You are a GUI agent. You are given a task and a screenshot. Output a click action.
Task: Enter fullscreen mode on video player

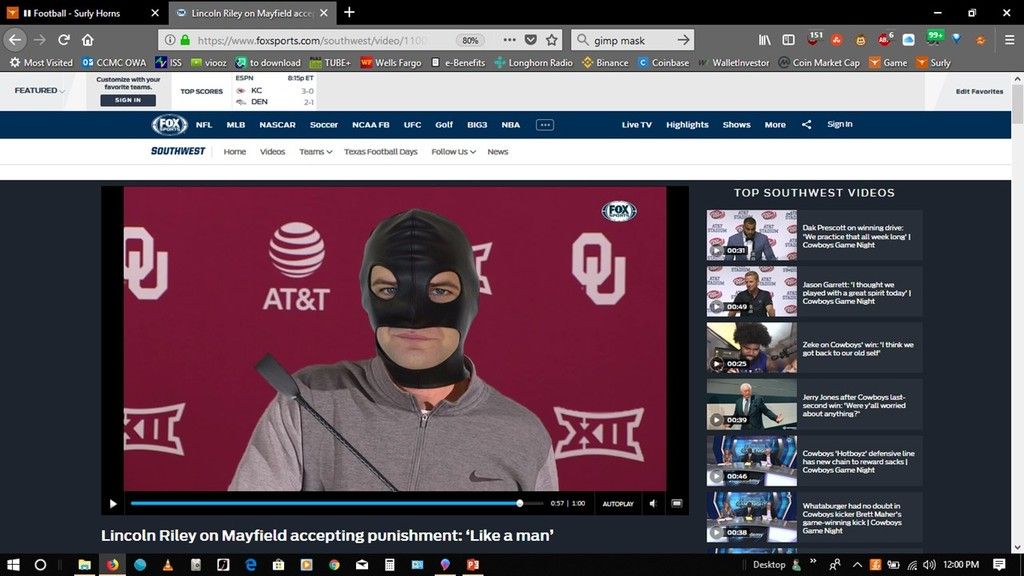click(676, 504)
